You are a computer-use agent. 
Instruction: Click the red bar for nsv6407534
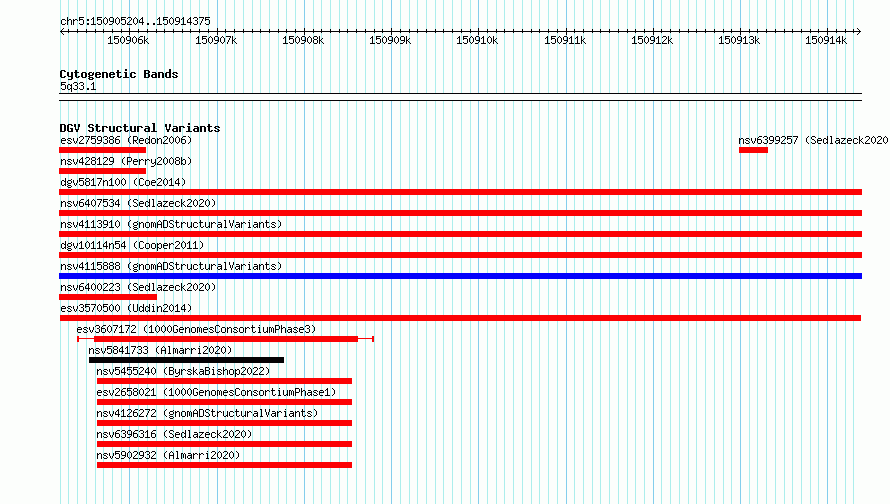coord(460,213)
